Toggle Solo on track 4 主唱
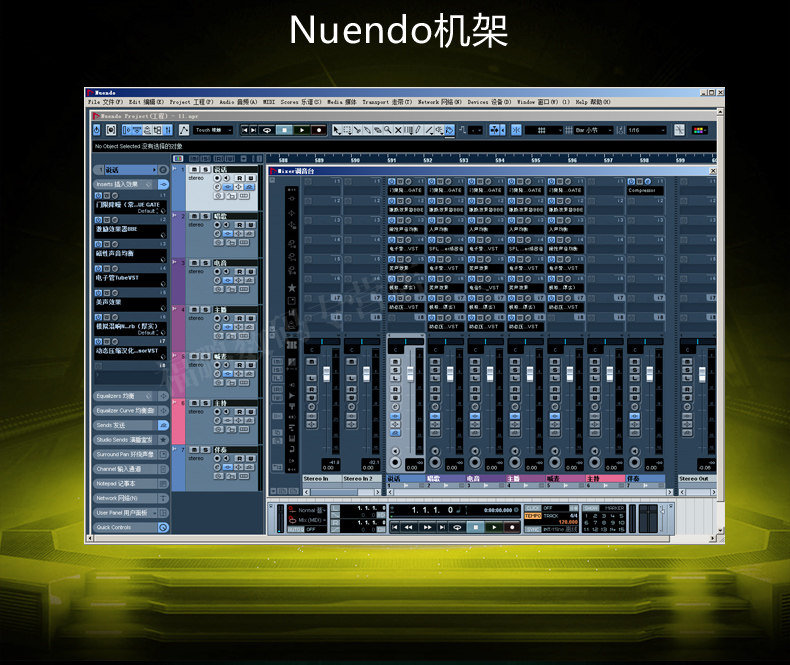Viewport: 790px width, 665px height. tap(206, 310)
